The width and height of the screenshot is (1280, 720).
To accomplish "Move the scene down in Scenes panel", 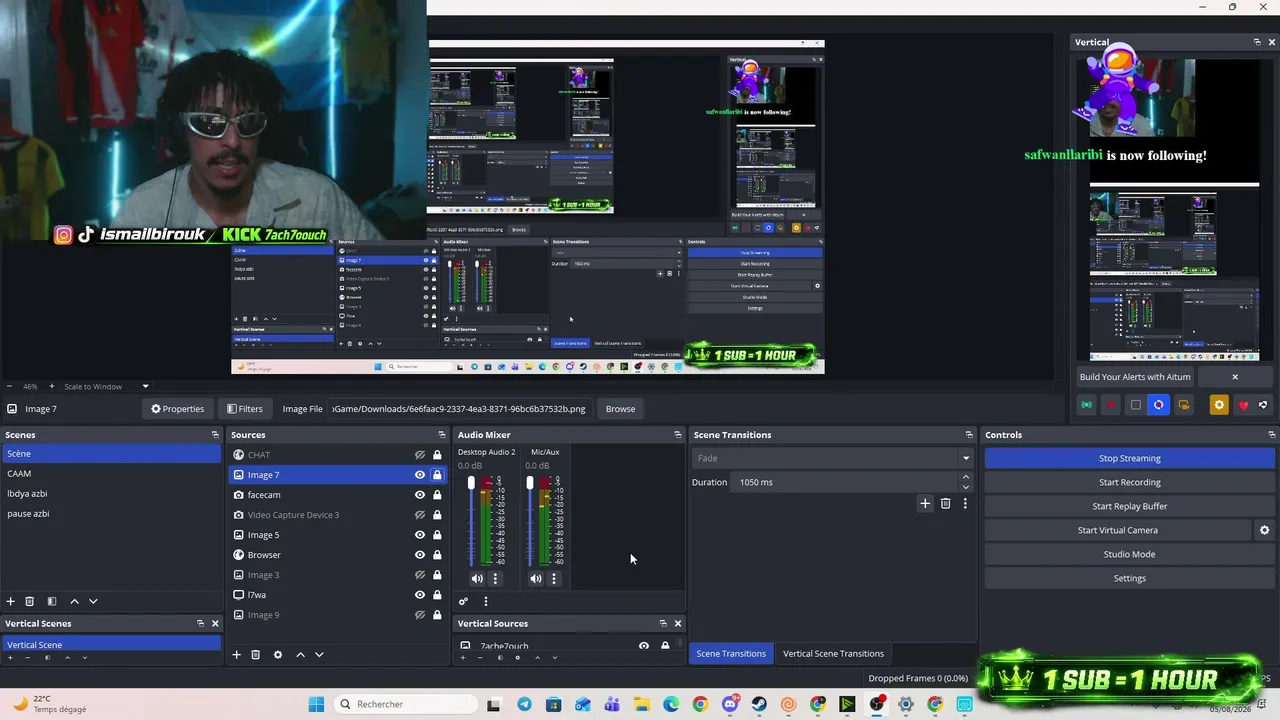I will coord(93,601).
